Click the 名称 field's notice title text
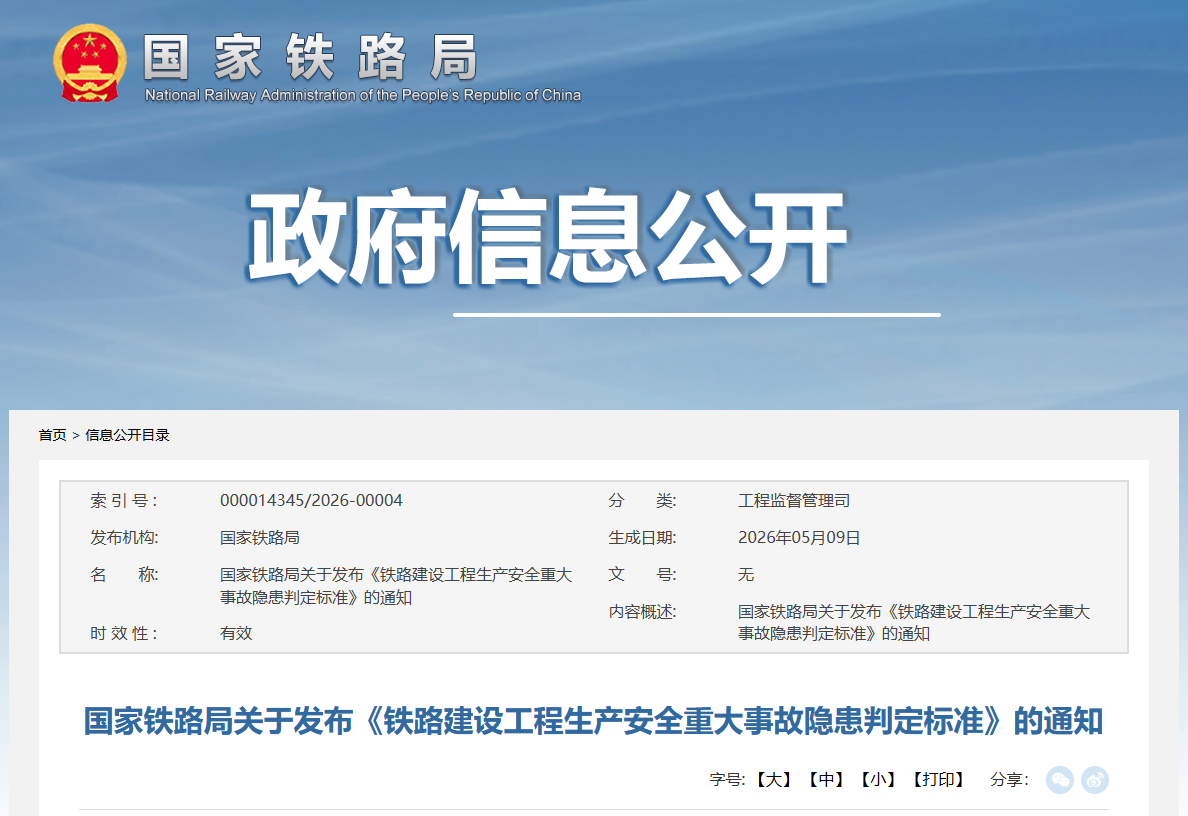 coord(396,586)
